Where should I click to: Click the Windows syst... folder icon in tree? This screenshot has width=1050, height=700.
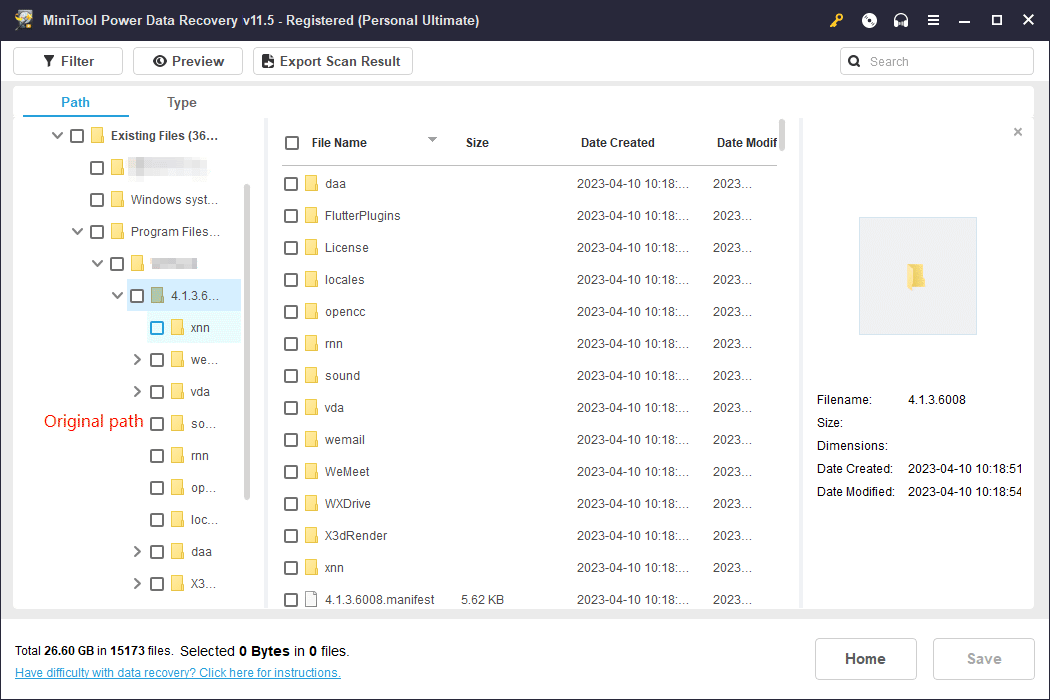pos(117,200)
